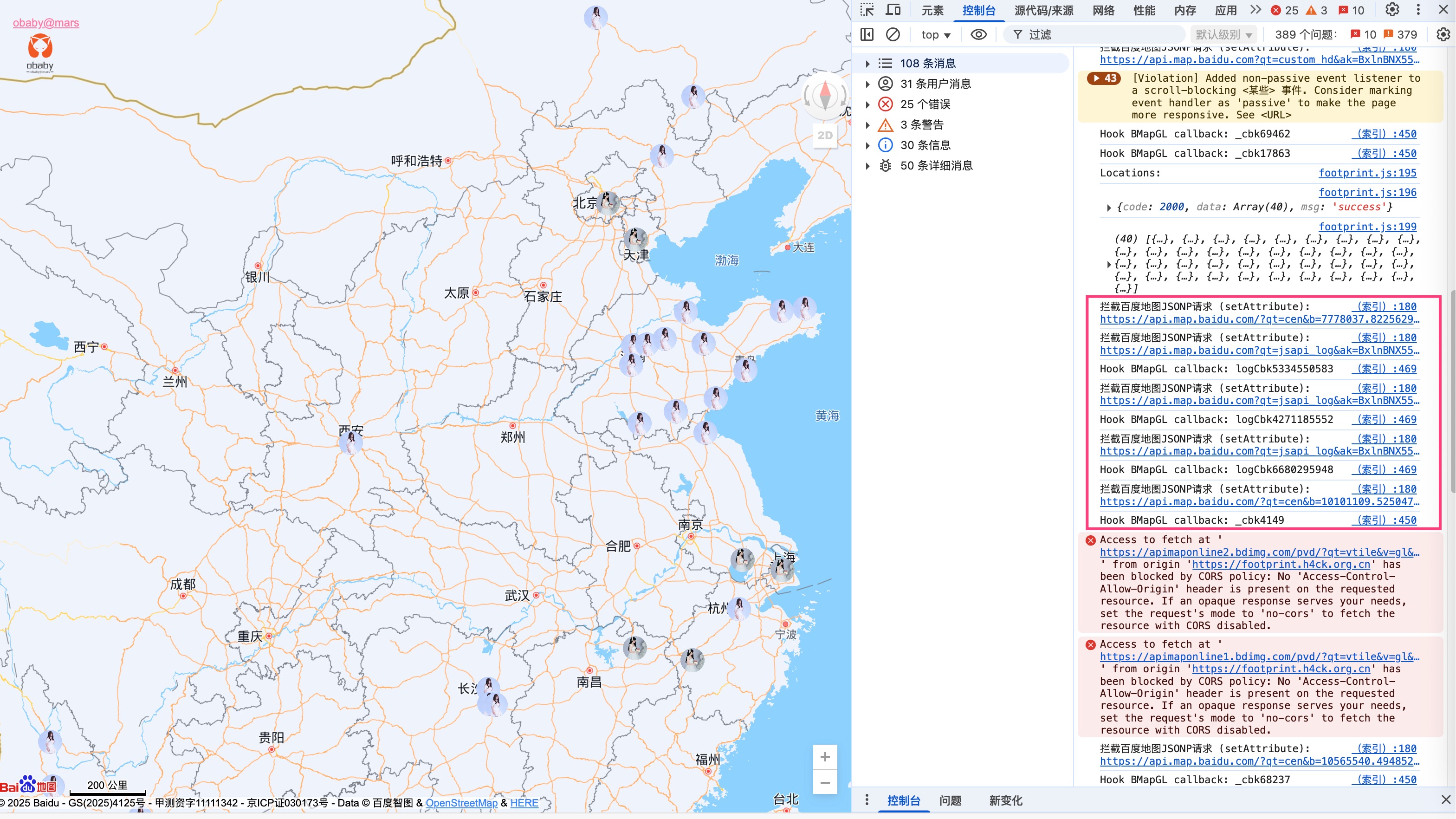Switch map to 2D view
This screenshot has height=819, width=1456.
click(825, 136)
